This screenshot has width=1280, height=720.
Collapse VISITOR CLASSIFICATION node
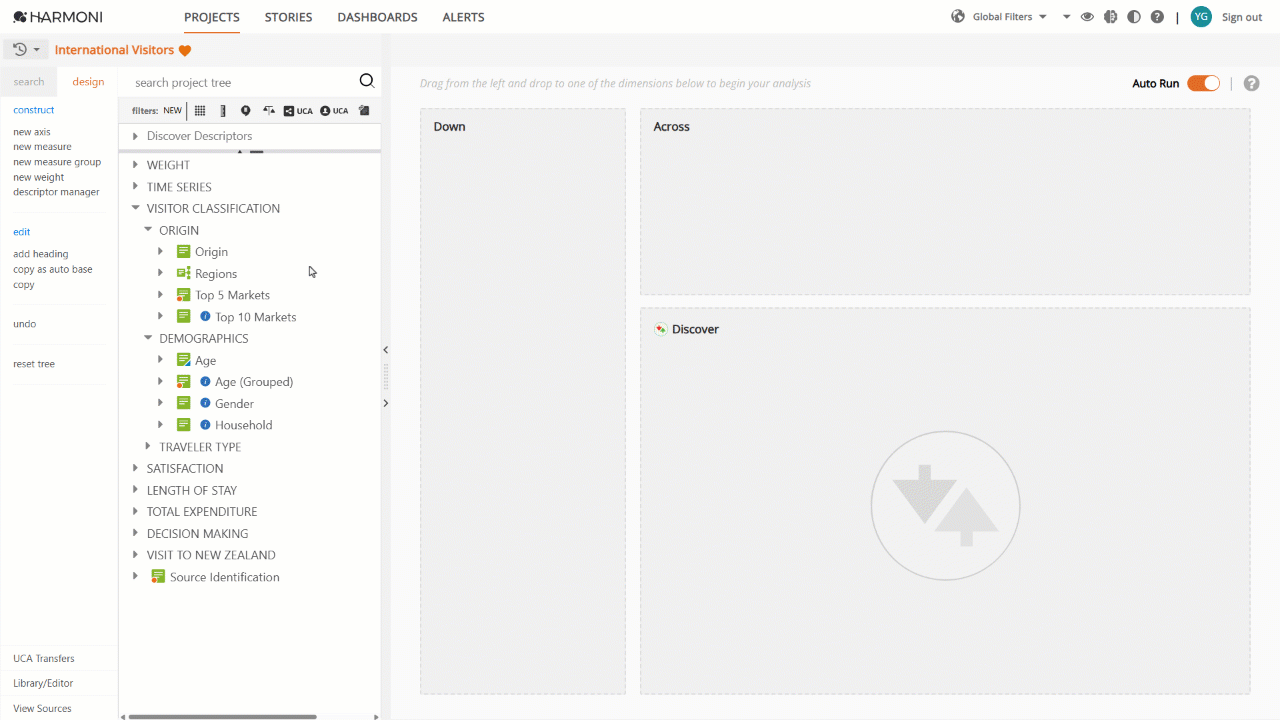[136, 208]
